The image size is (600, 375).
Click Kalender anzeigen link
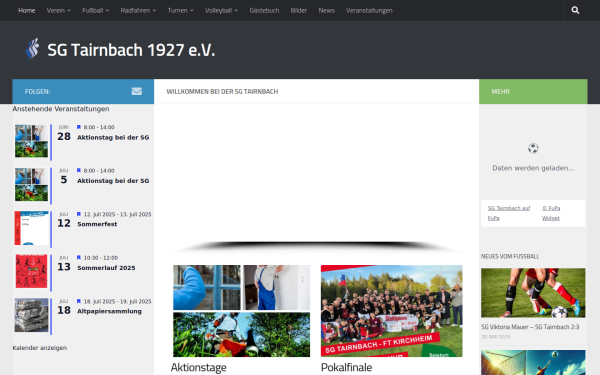coord(40,348)
